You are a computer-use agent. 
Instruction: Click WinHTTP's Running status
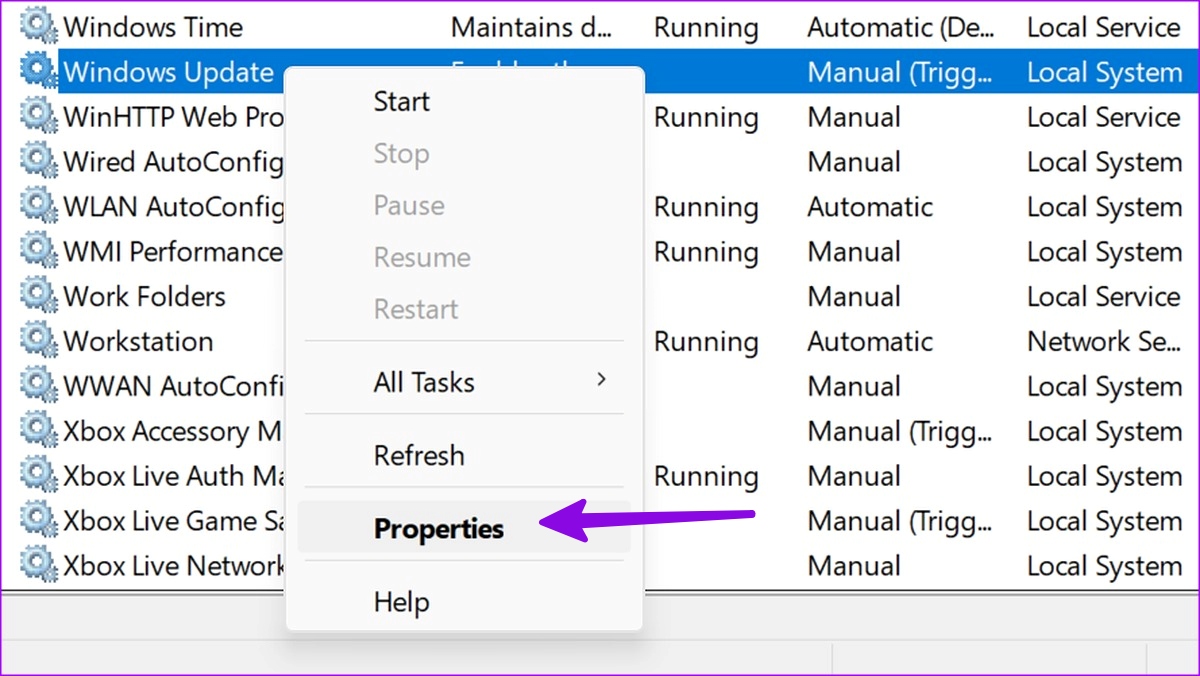coord(706,117)
